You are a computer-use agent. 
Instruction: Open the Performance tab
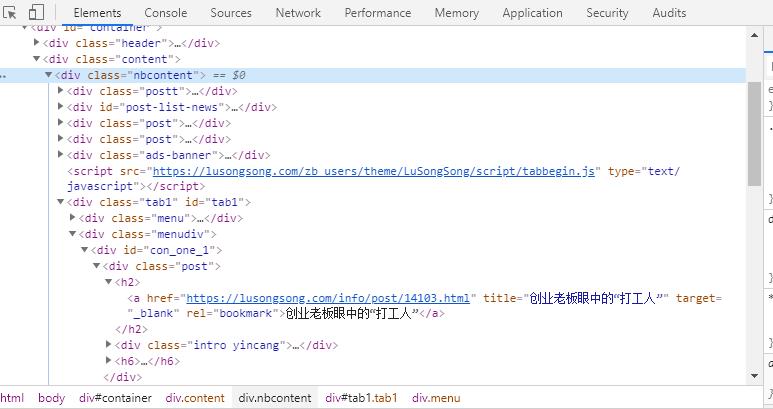[378, 13]
